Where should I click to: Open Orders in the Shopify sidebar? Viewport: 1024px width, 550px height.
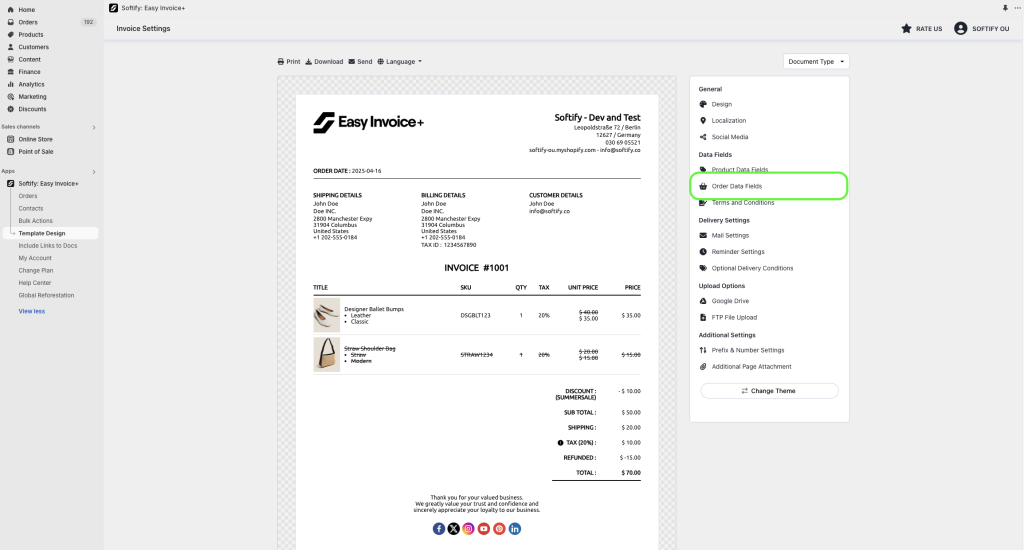pos(27,22)
